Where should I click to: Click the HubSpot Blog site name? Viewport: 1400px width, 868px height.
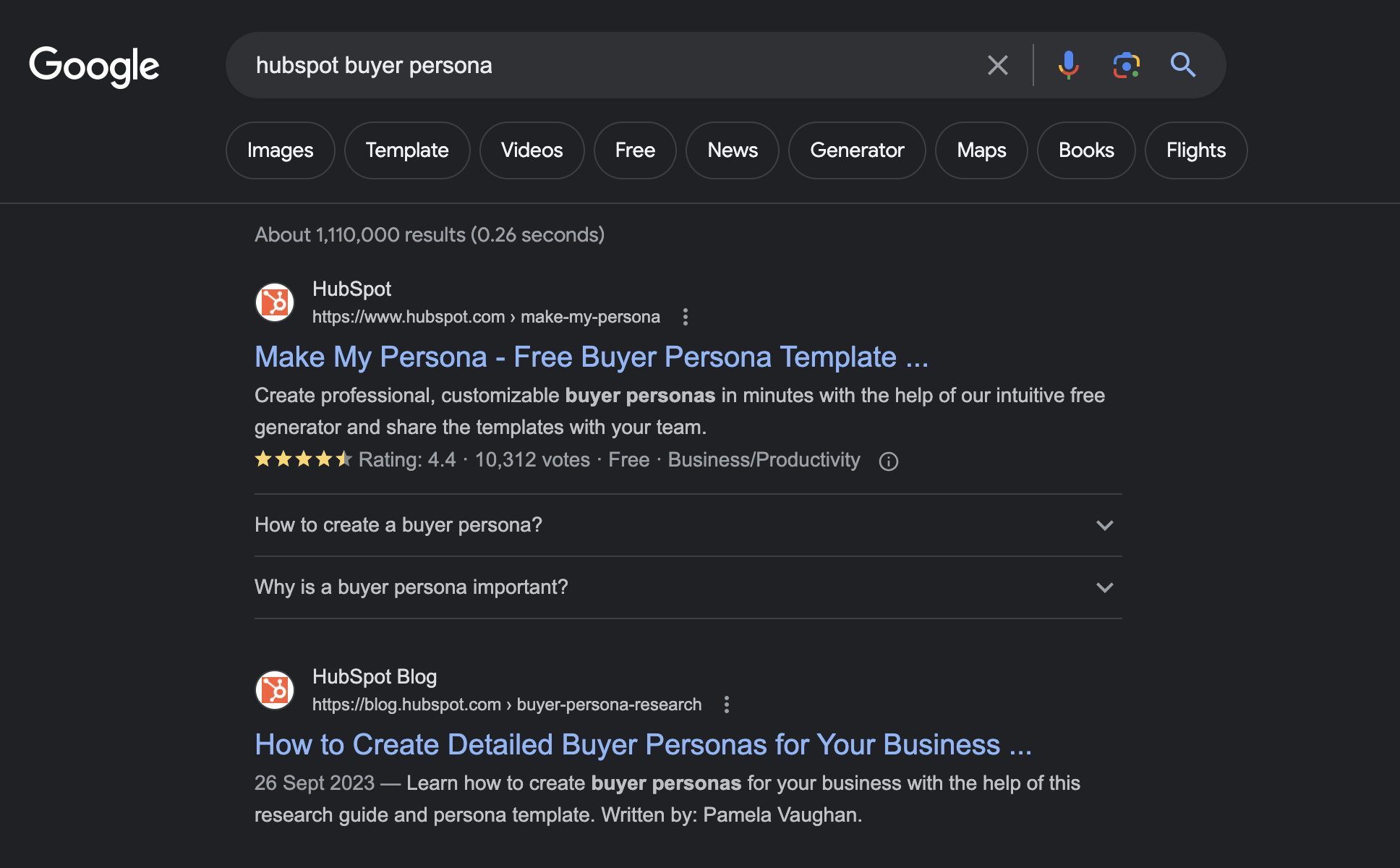tap(375, 677)
